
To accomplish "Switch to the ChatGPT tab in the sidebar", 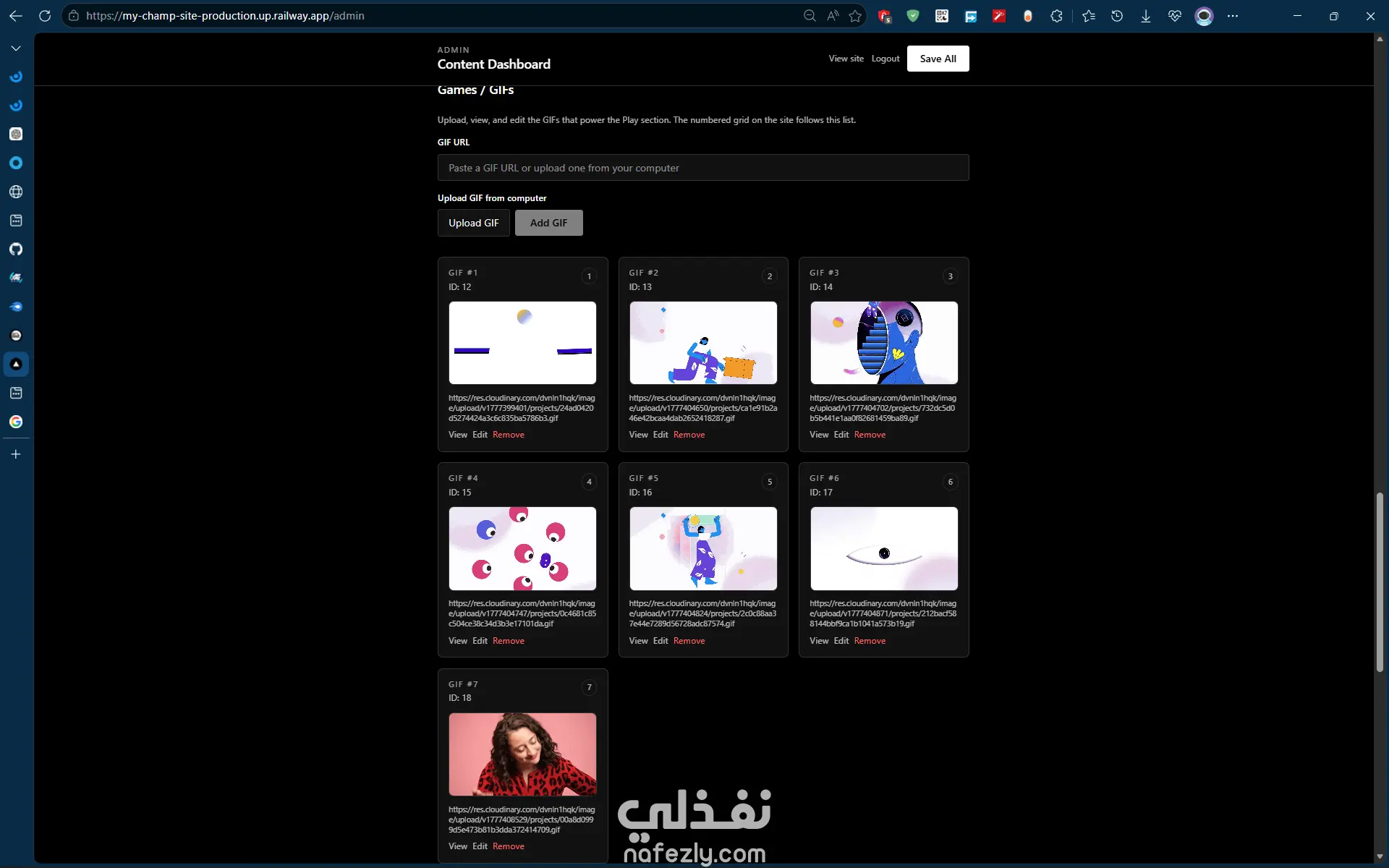I will pos(16,135).
